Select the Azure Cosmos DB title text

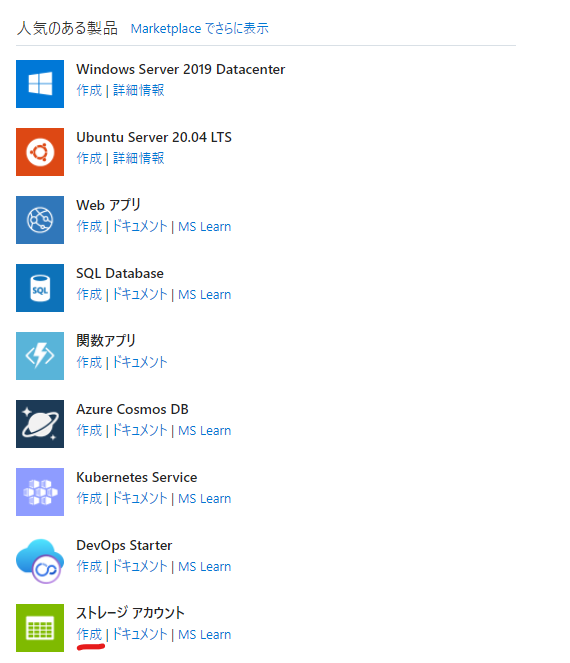[x=132, y=409]
